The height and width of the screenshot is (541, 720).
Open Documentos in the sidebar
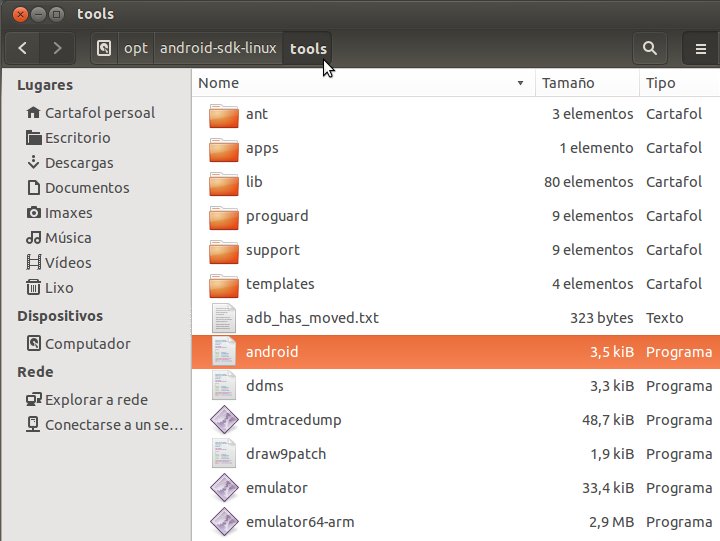tap(78, 188)
